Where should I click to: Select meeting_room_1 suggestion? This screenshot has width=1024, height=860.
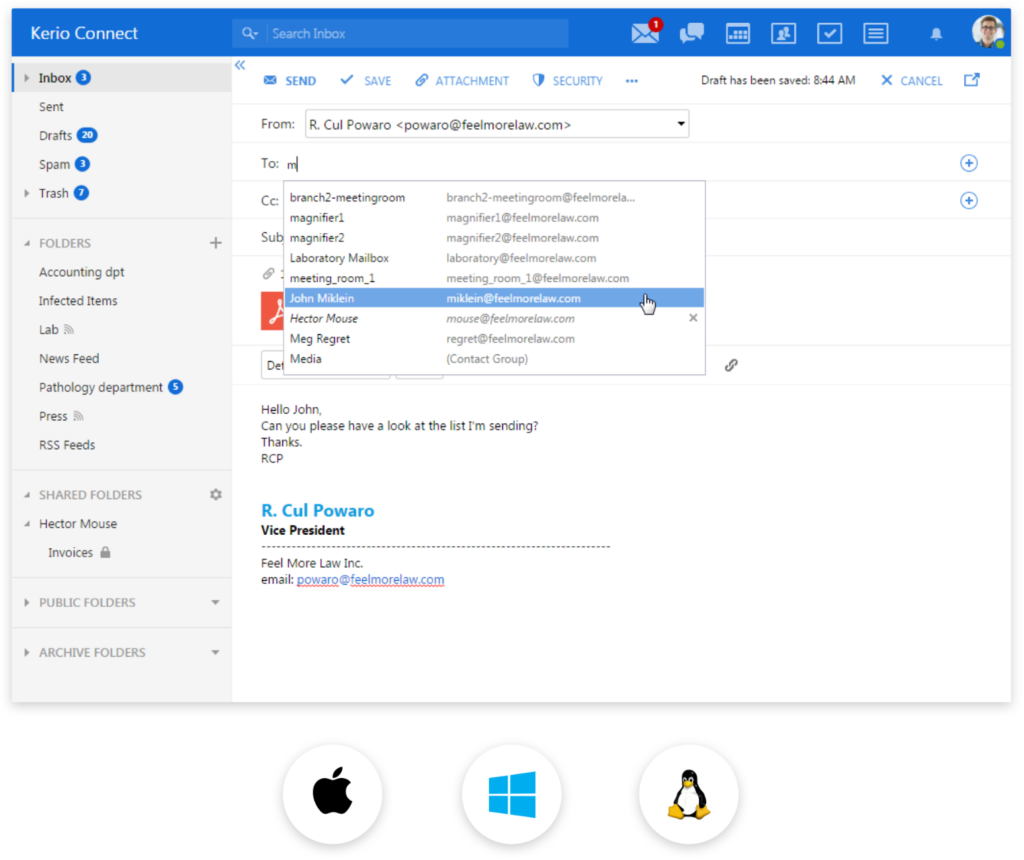[494, 278]
